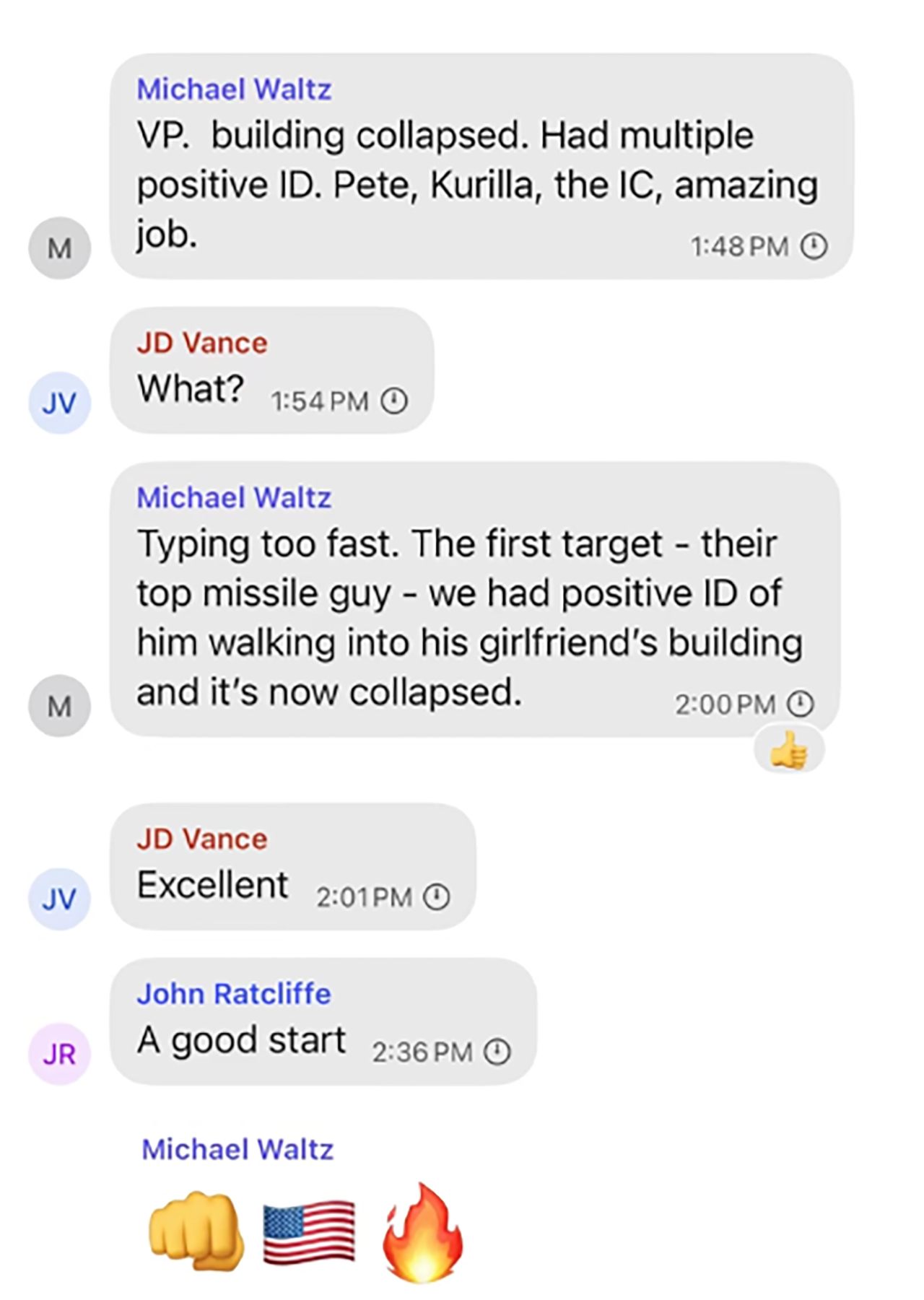Click the JR avatar next to John Ratcliffe's message
This screenshot has height=1300, width=924.
(61, 1055)
